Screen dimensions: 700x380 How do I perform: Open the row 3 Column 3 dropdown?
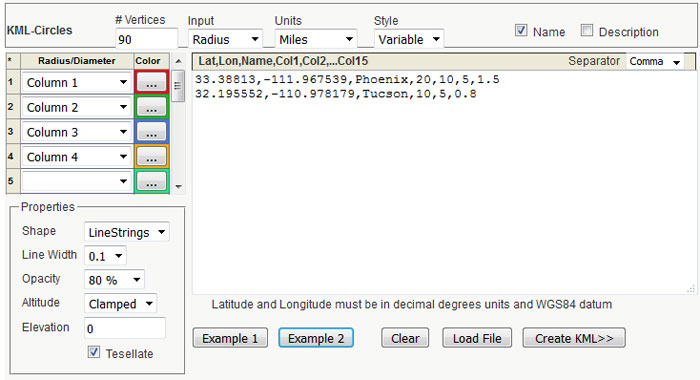(x=77, y=132)
